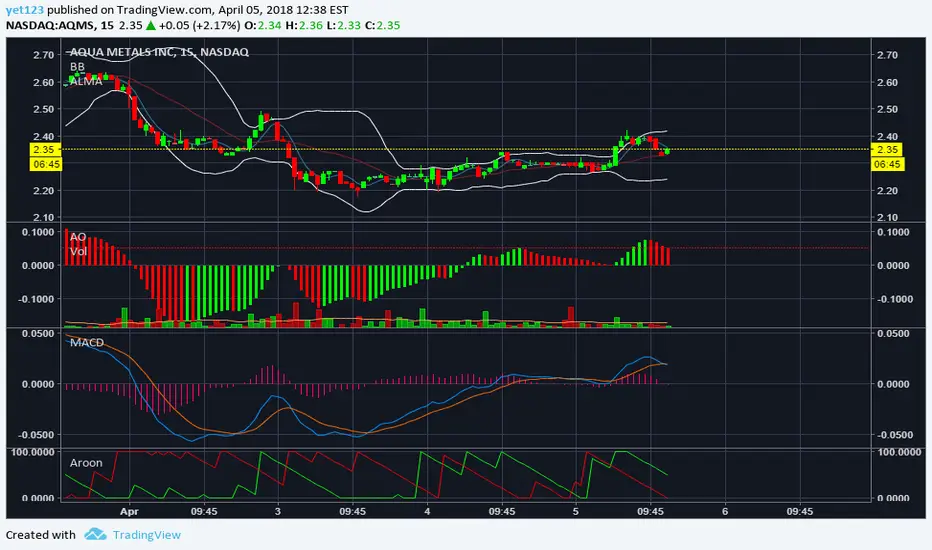Click the 2.70 label on right price scale
This screenshot has height=550, width=932.
click(887, 55)
